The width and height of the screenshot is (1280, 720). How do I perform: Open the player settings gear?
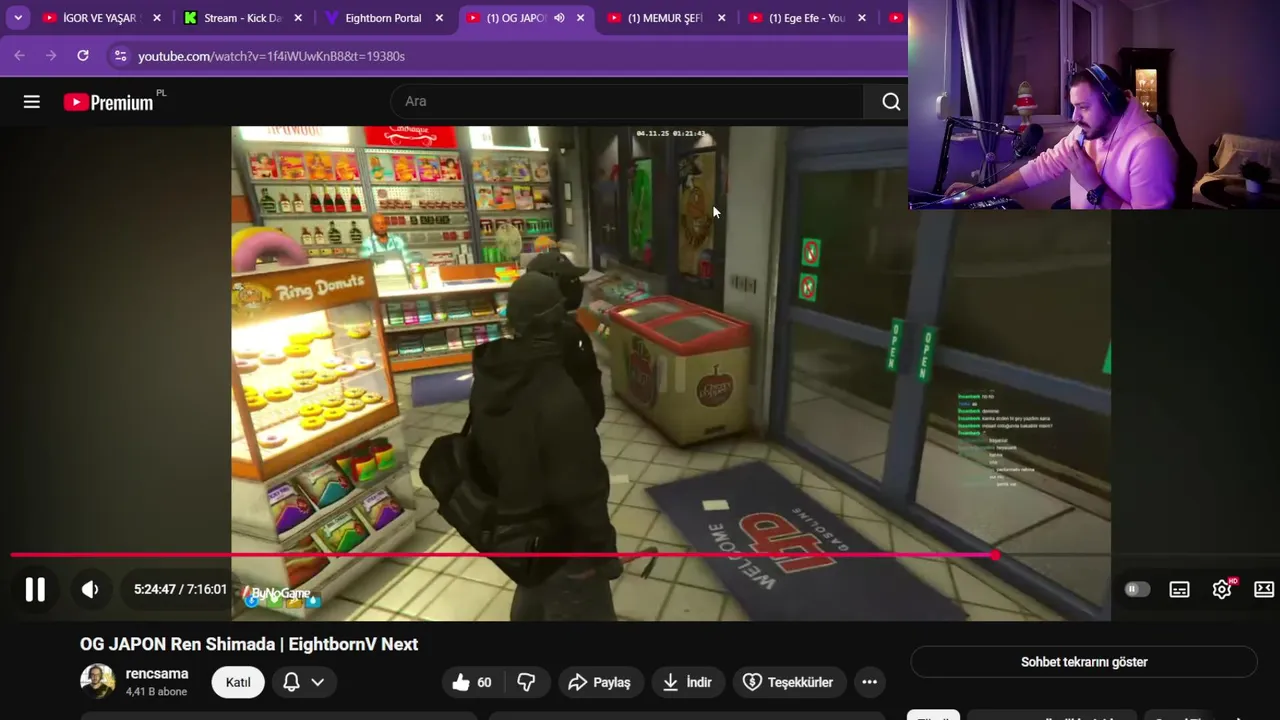1222,589
